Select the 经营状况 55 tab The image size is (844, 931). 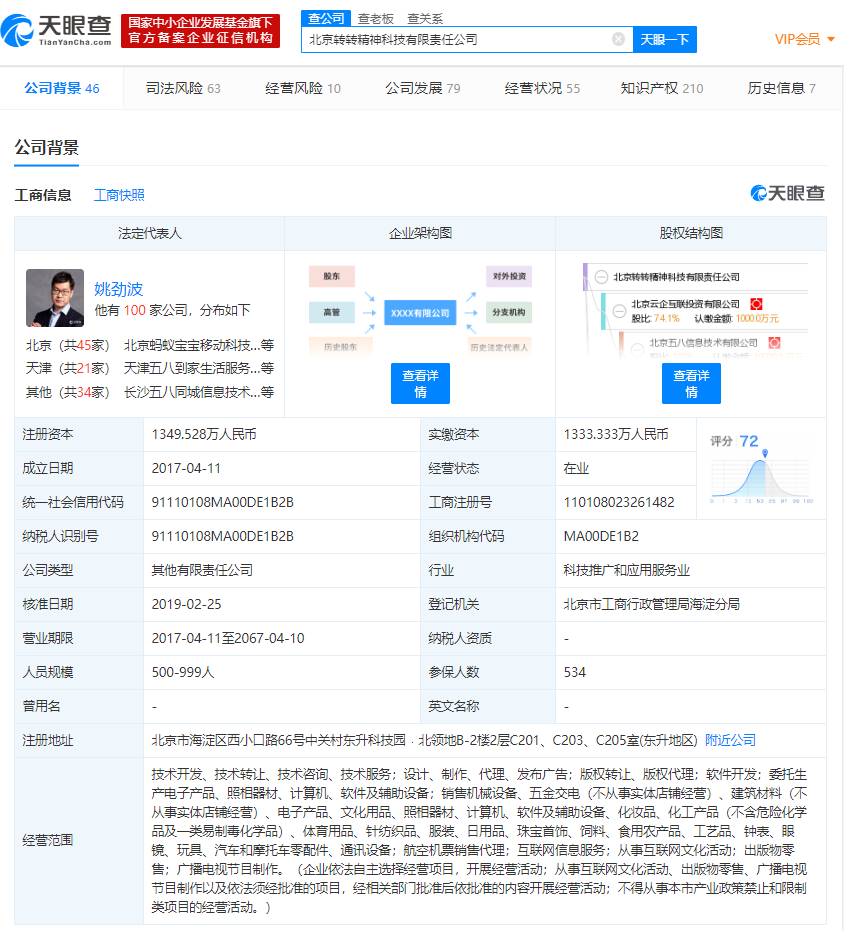542,88
